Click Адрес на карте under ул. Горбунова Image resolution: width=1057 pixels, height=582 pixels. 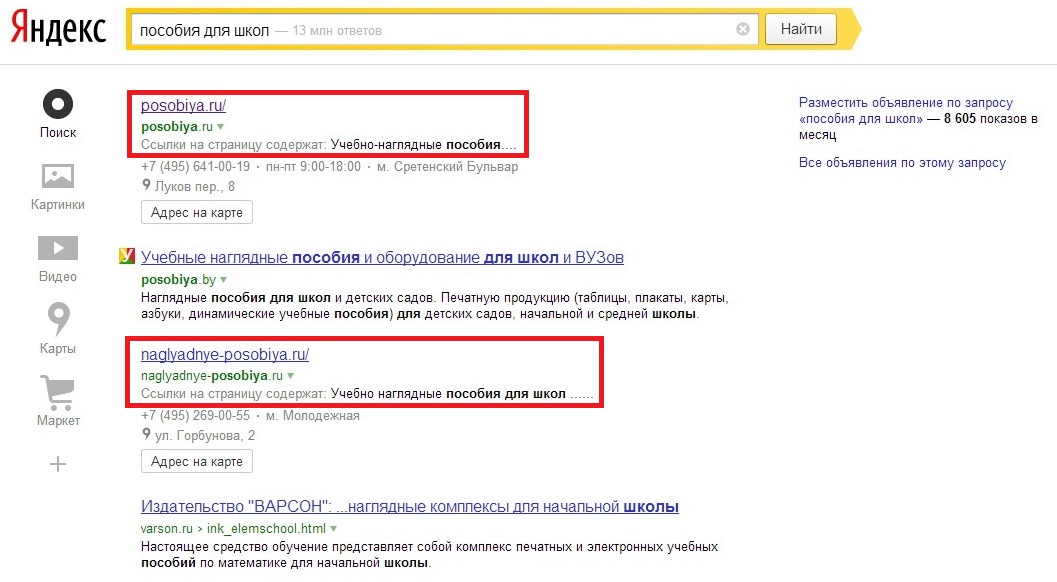(x=197, y=461)
